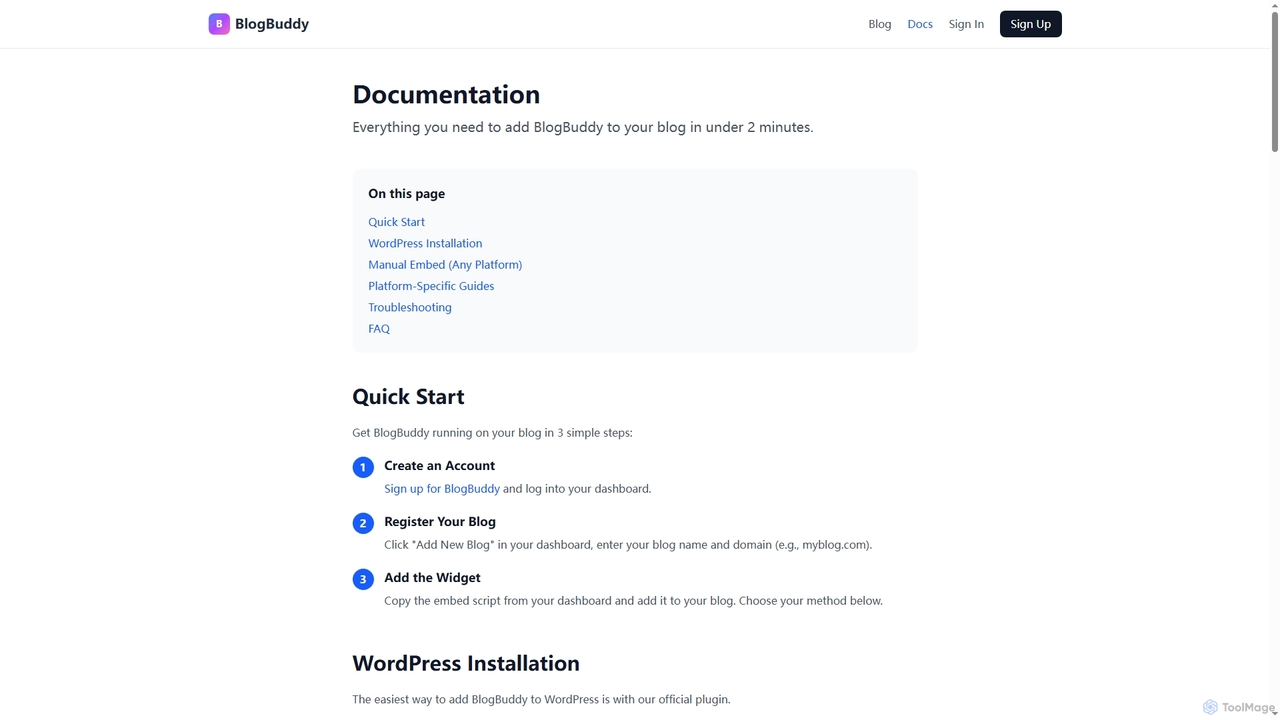Click step 1 number badge
This screenshot has width=1280, height=720.
[x=363, y=467]
